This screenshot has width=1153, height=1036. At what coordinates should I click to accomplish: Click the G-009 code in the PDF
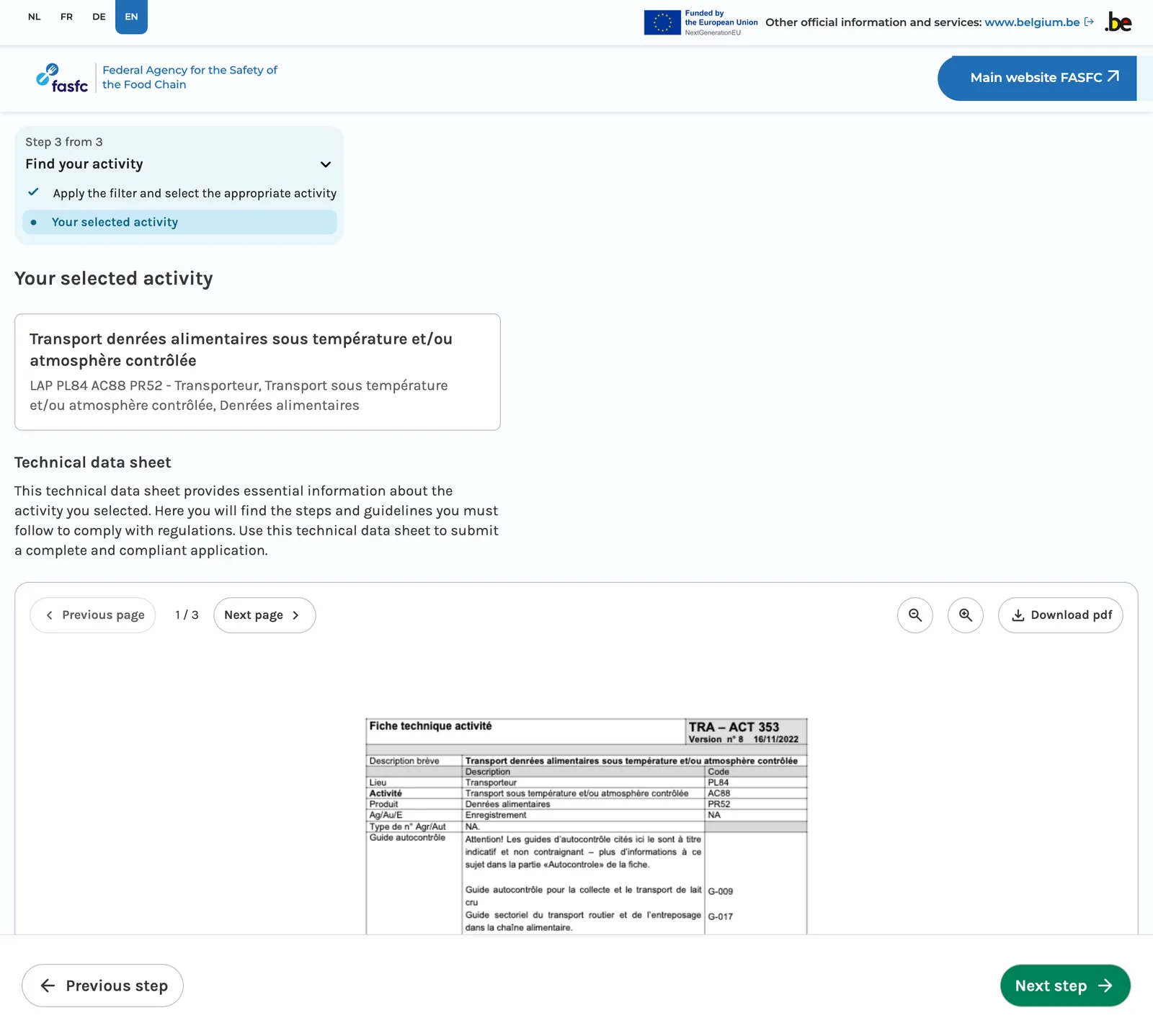click(x=721, y=891)
